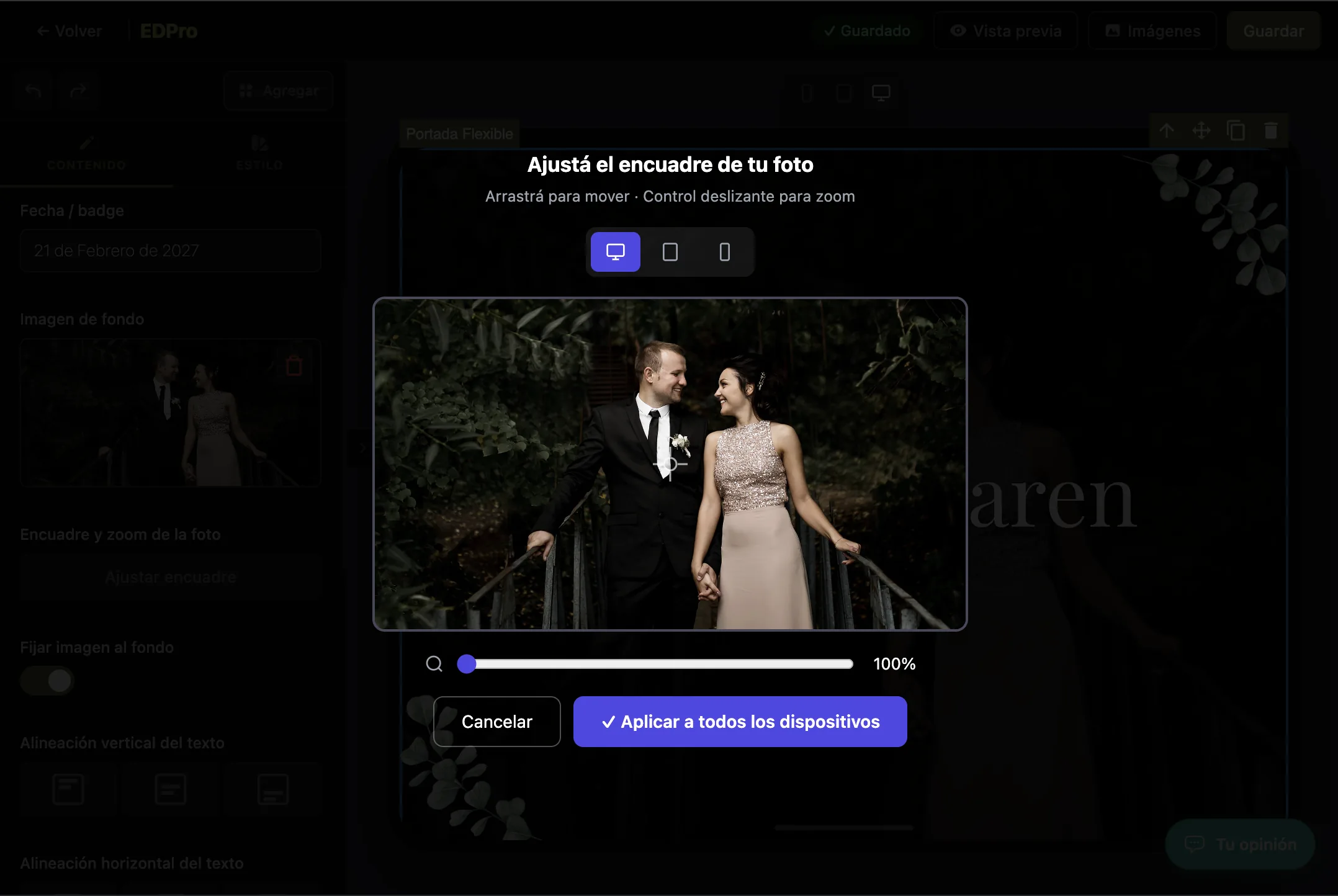Click the zoom slider handle
Image resolution: width=1338 pixels, height=896 pixels.
pos(467,664)
